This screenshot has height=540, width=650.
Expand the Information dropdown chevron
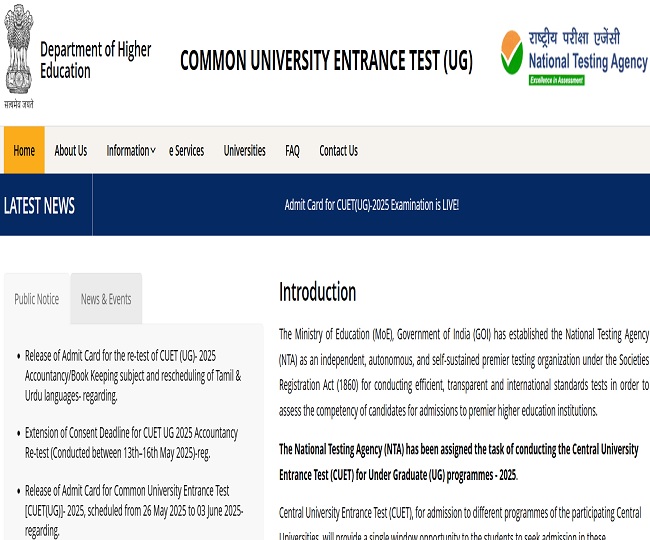(x=153, y=151)
